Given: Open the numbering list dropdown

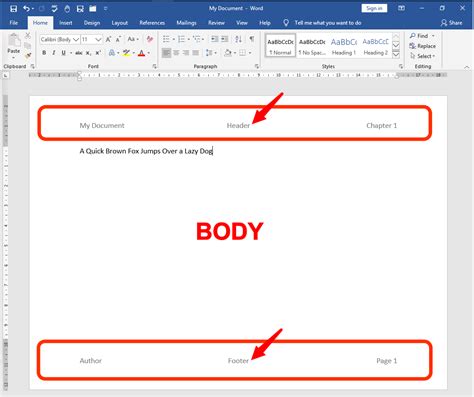Looking at the screenshot, I should (189, 39).
